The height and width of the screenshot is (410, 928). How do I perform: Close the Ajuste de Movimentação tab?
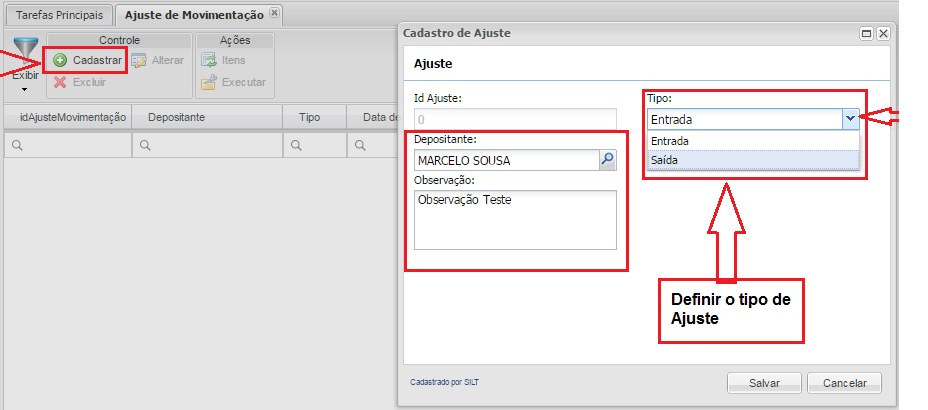(275, 14)
